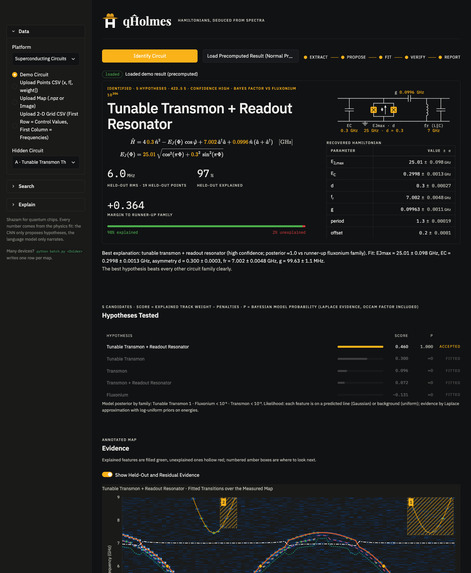
Task: Open the Load Precomputed Result dropdown
Action: pyautogui.click(x=250, y=56)
